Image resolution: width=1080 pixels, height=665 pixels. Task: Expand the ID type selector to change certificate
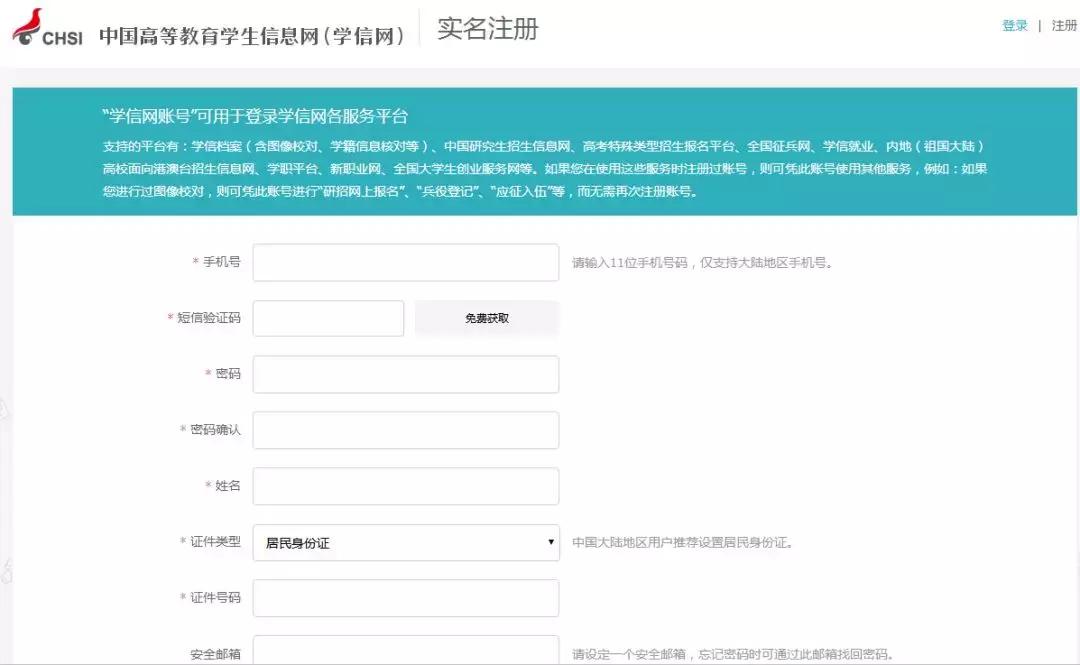tap(405, 541)
